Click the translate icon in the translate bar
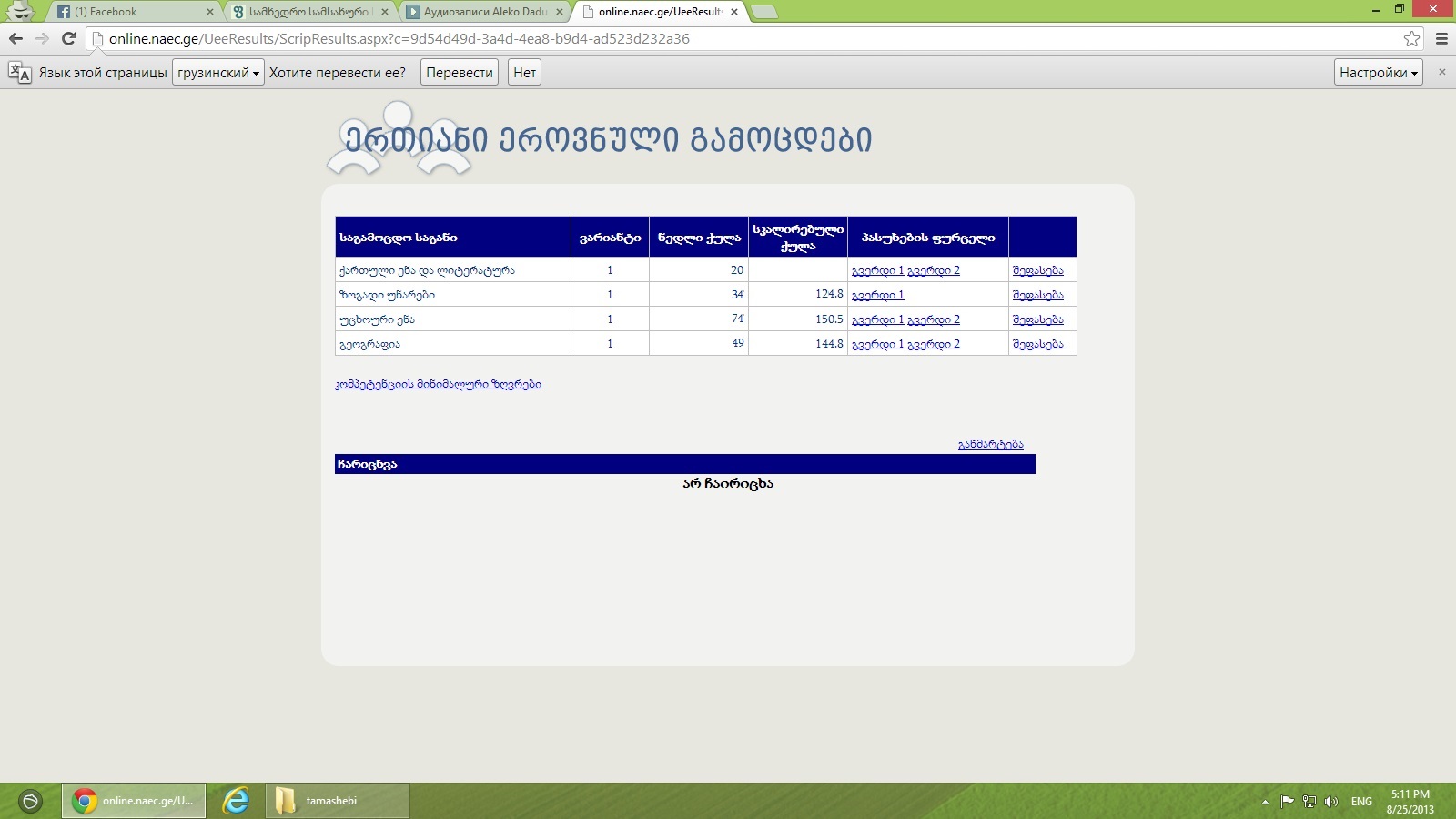The height and width of the screenshot is (819, 1456). pos(19,73)
